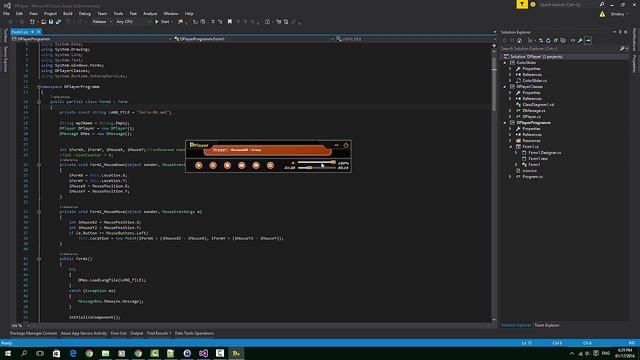Viewport: 640px width, 360px height.
Task: Seek using the DPlayer track position slider
Action: 317,168
